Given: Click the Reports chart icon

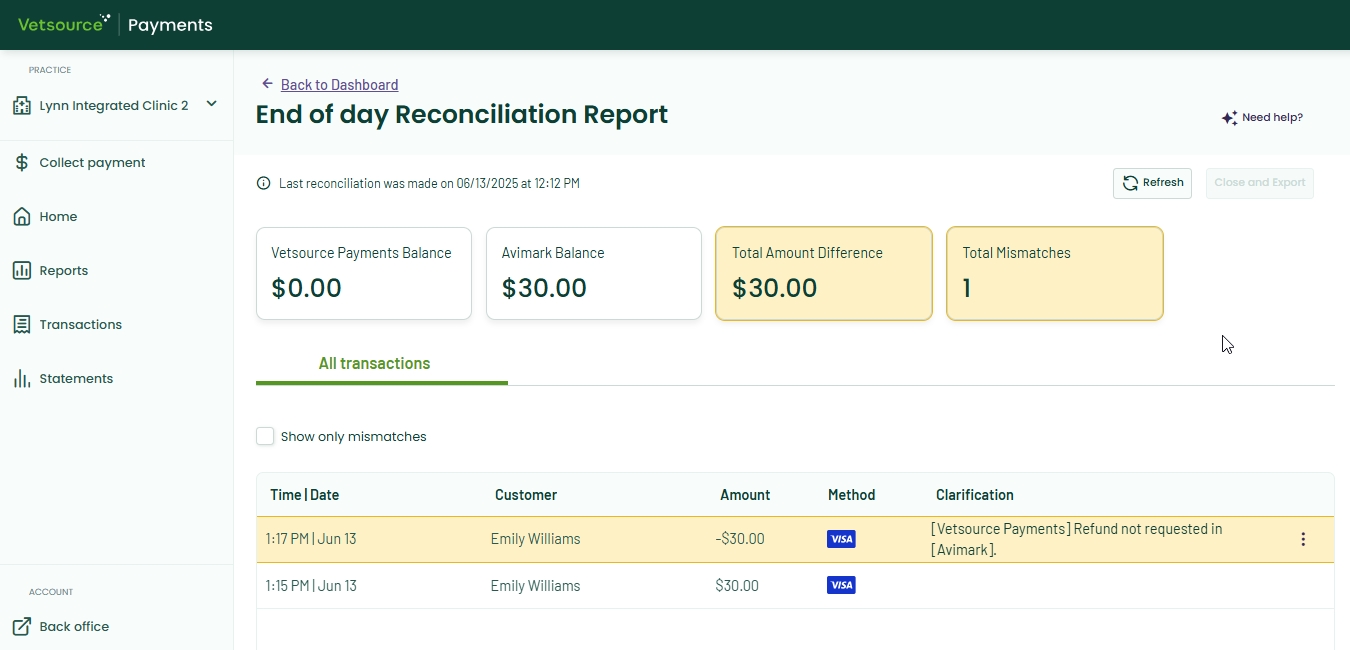Looking at the screenshot, I should pyautogui.click(x=21, y=271).
